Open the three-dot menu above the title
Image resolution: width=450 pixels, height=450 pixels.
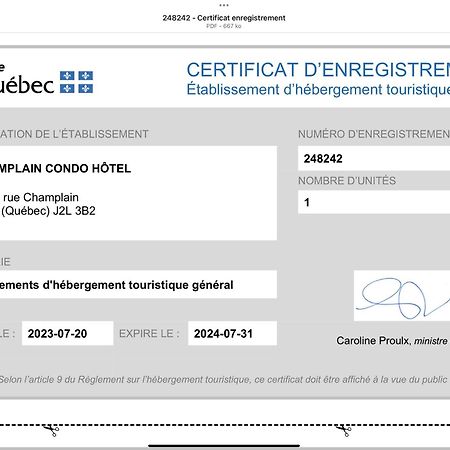click(x=224, y=5)
